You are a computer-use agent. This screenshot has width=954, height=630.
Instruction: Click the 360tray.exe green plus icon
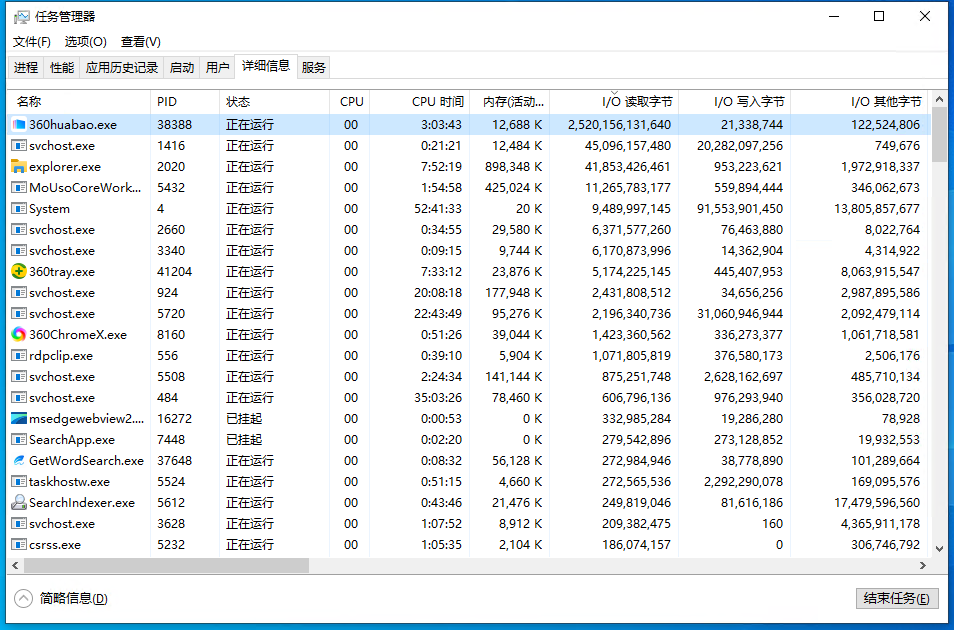(x=19, y=272)
